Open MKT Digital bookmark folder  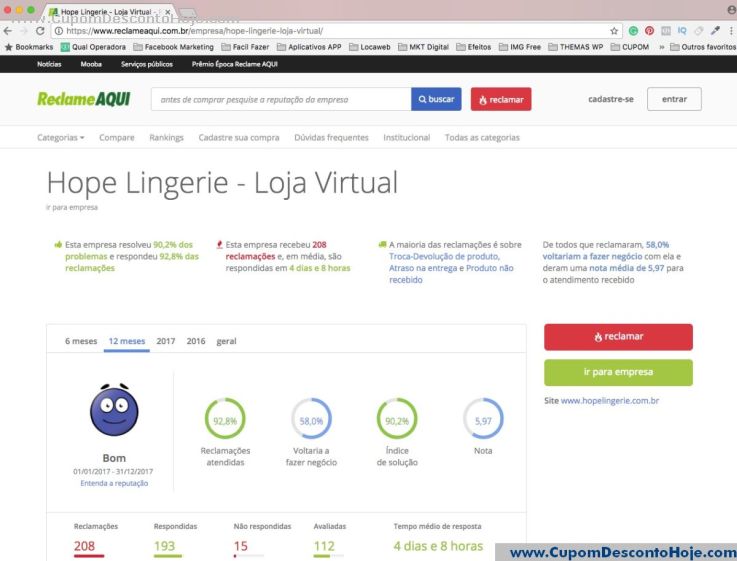423,47
